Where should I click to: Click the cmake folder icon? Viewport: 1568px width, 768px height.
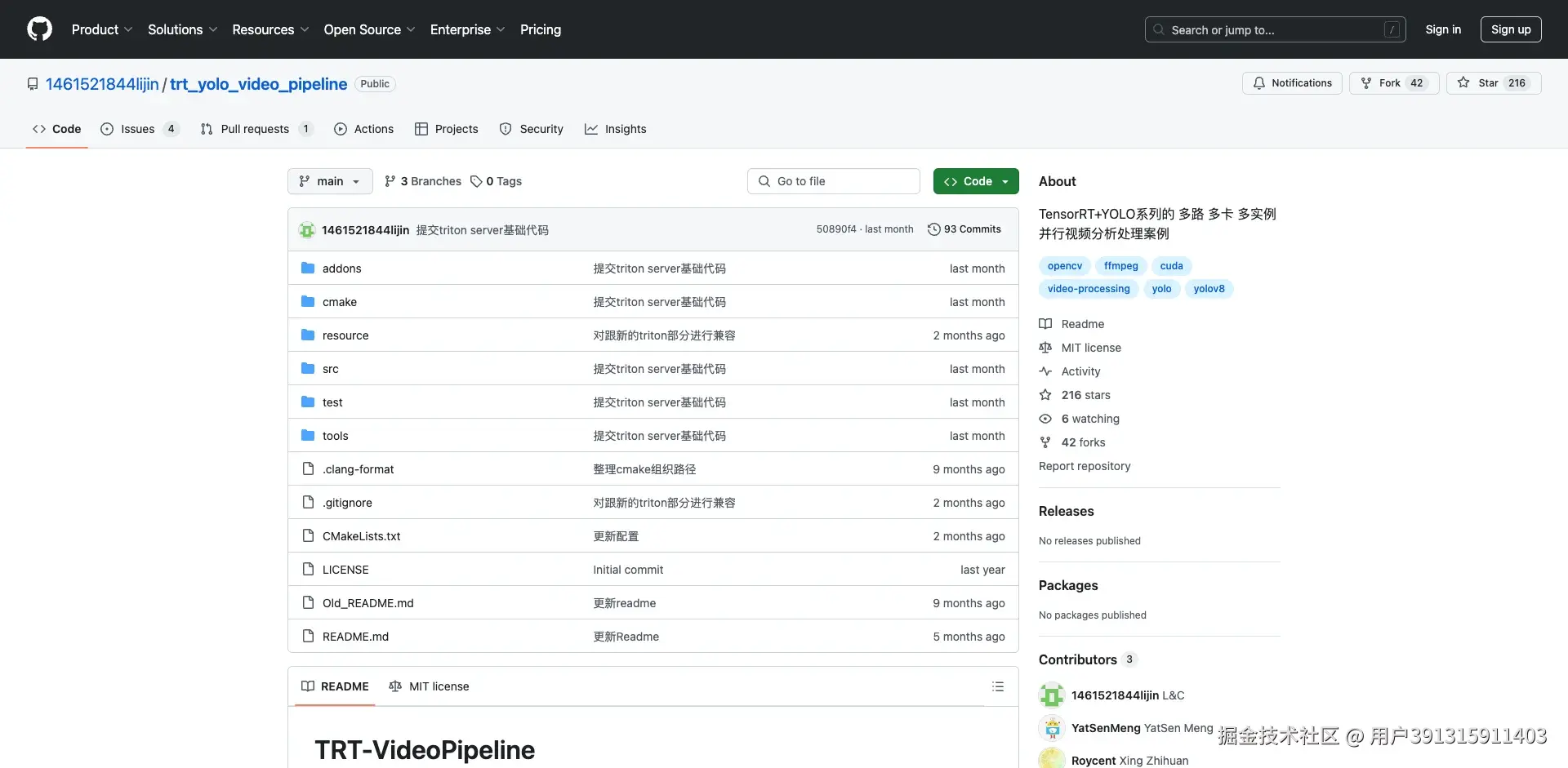[x=308, y=301]
